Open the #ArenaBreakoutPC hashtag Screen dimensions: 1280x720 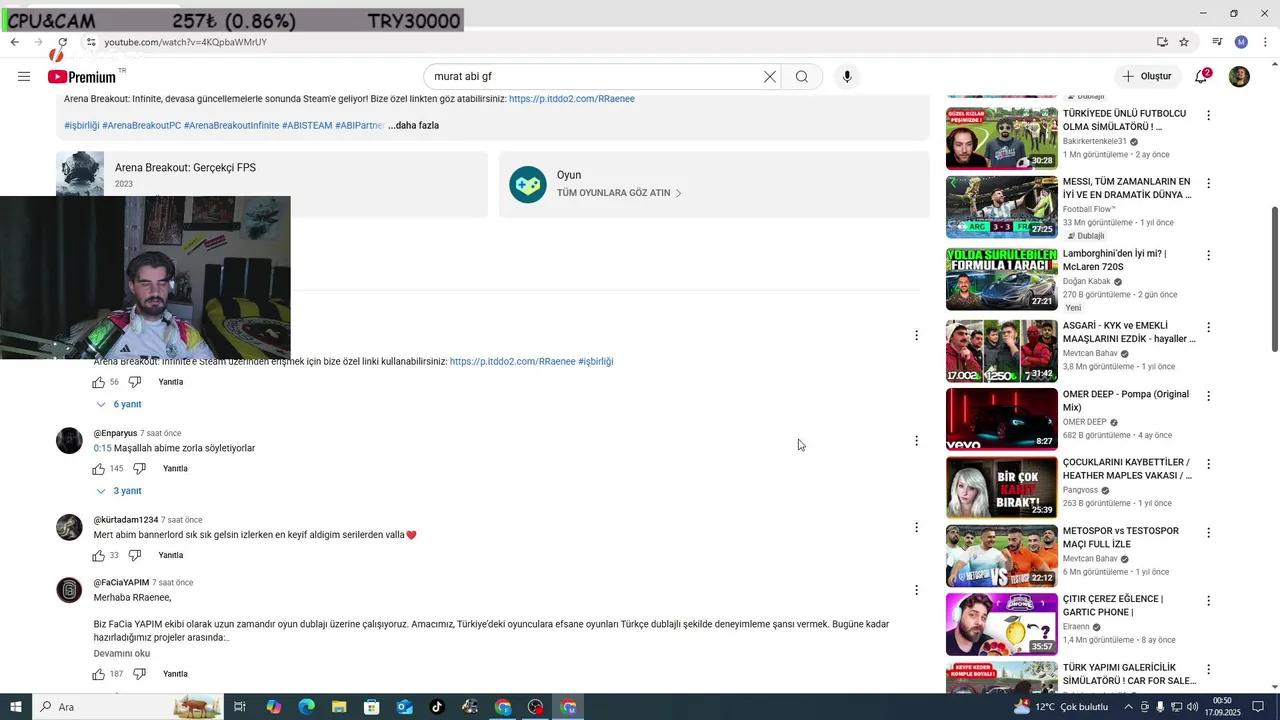(x=142, y=125)
